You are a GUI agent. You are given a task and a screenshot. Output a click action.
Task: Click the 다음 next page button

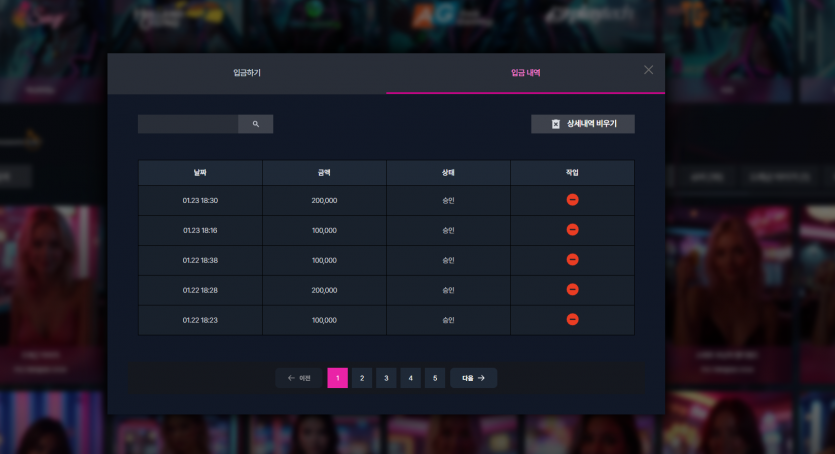pos(473,378)
